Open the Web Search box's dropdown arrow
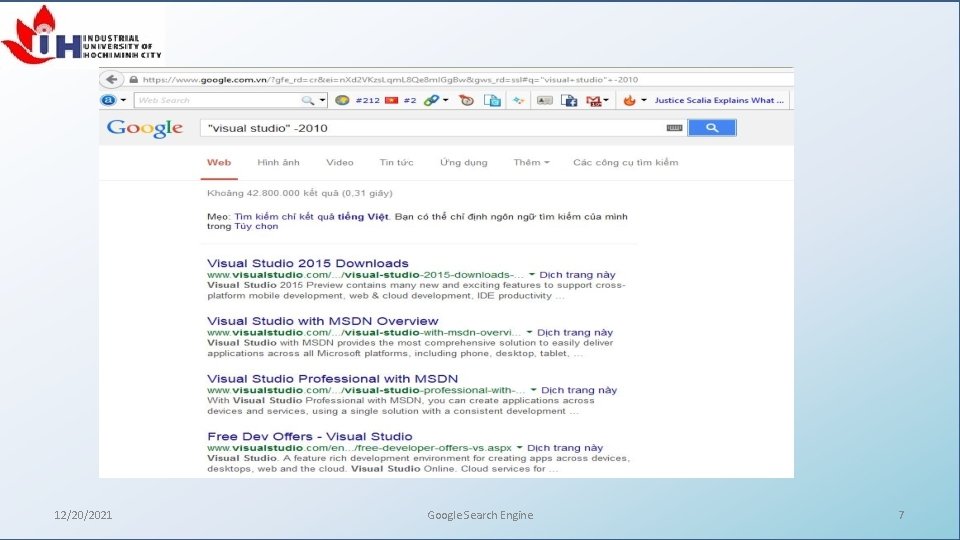The height and width of the screenshot is (540, 960). [x=322, y=100]
